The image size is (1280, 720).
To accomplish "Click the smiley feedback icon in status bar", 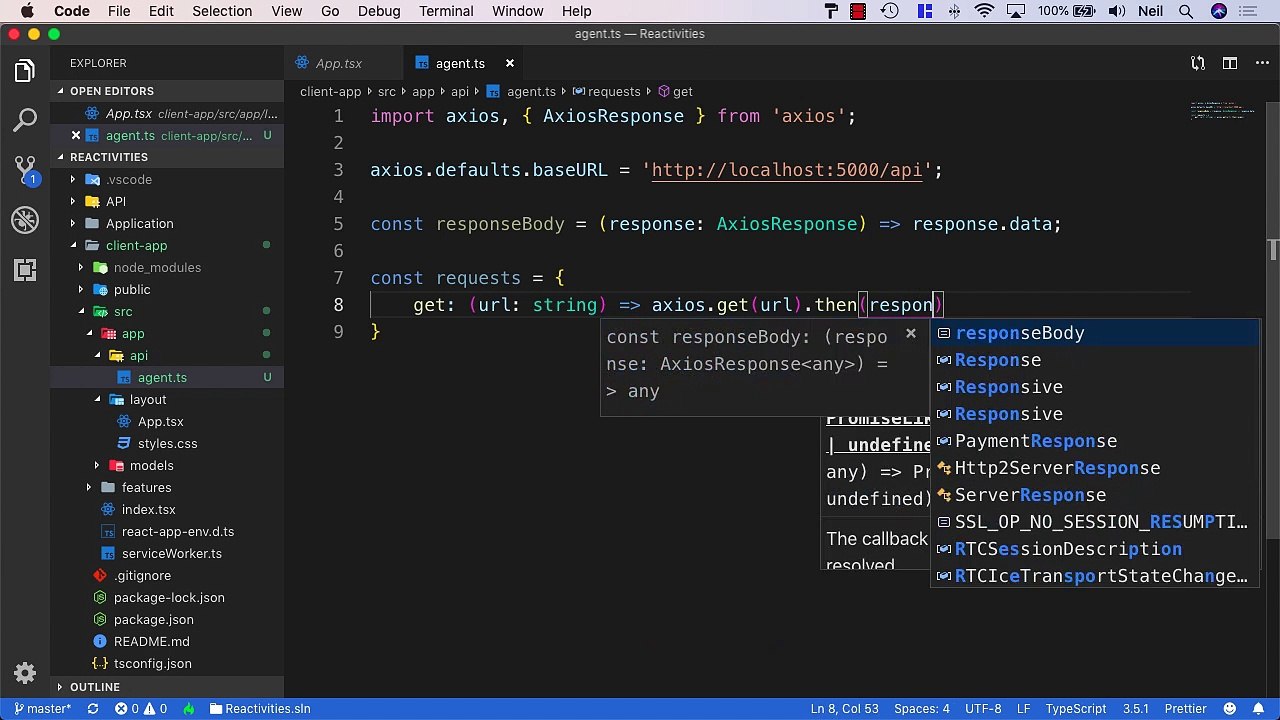I will click(x=1231, y=709).
